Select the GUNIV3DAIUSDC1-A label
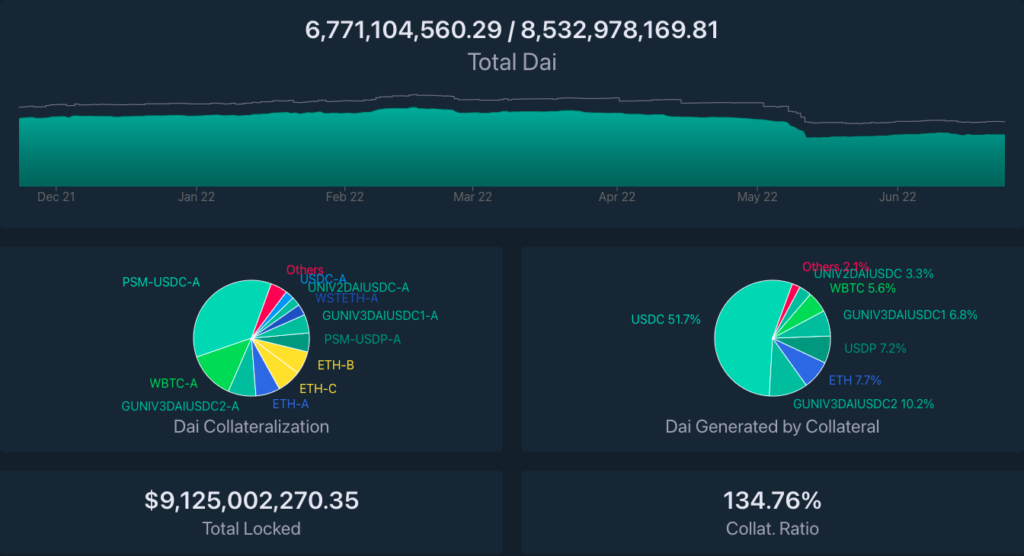 [x=380, y=315]
